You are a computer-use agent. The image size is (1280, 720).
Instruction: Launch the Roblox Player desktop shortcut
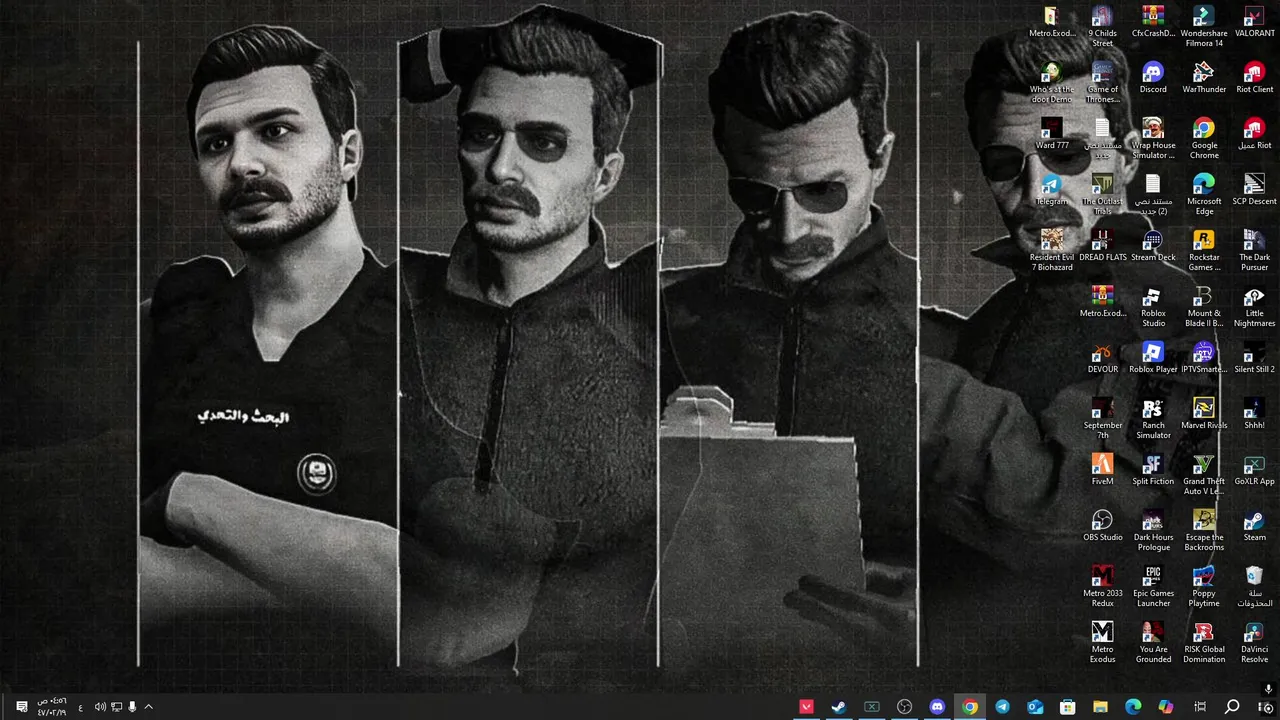(1153, 359)
